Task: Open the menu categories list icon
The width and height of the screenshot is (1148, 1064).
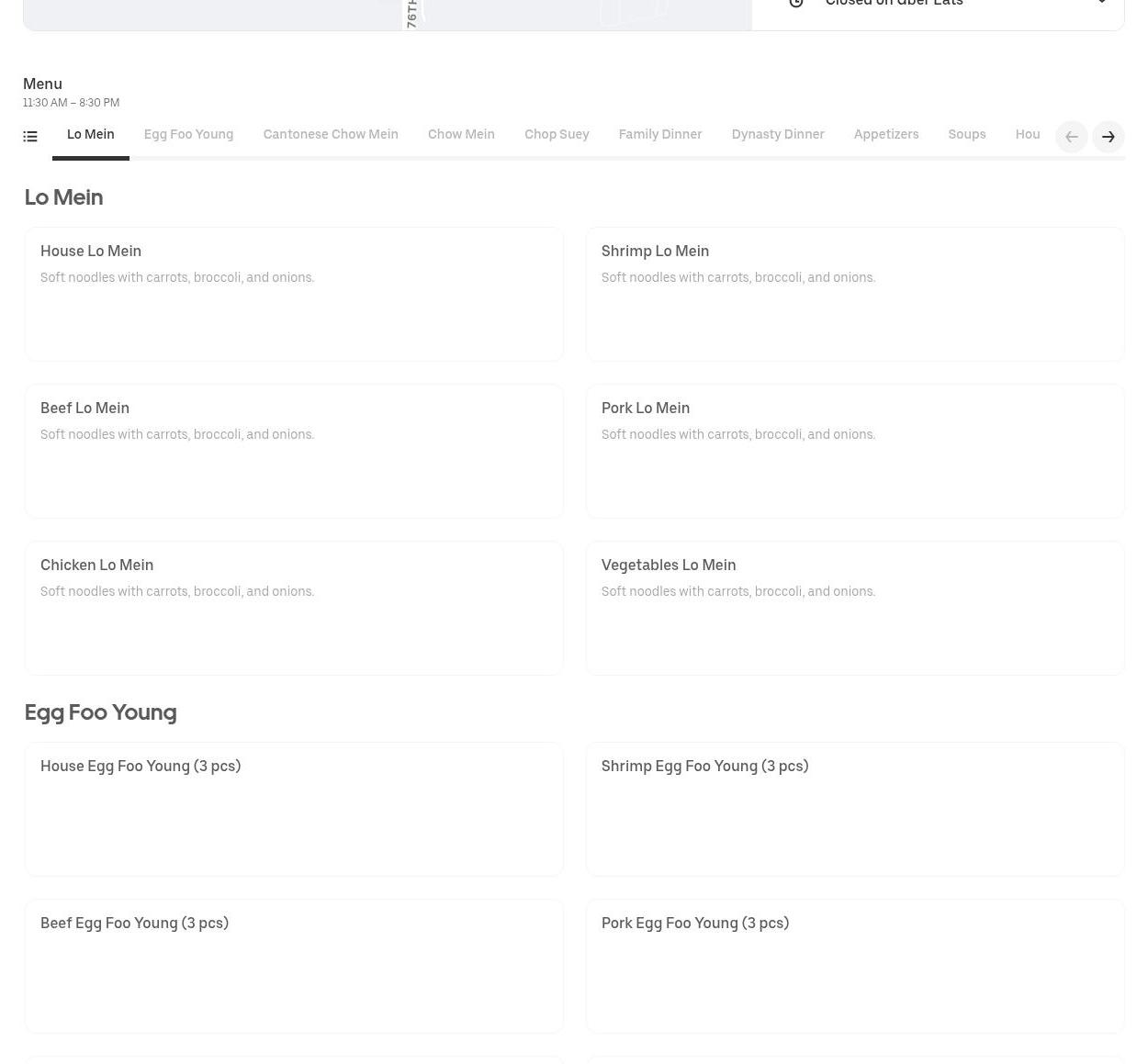Action: [x=30, y=137]
